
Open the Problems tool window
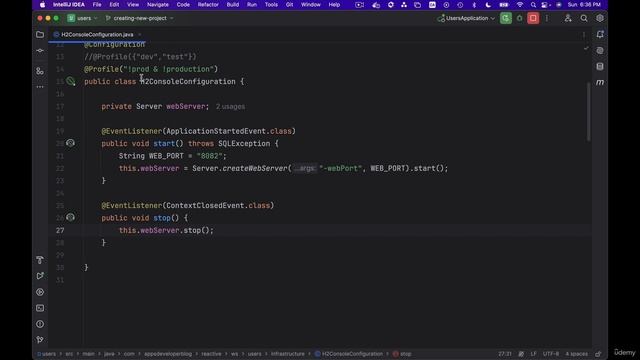[40, 324]
